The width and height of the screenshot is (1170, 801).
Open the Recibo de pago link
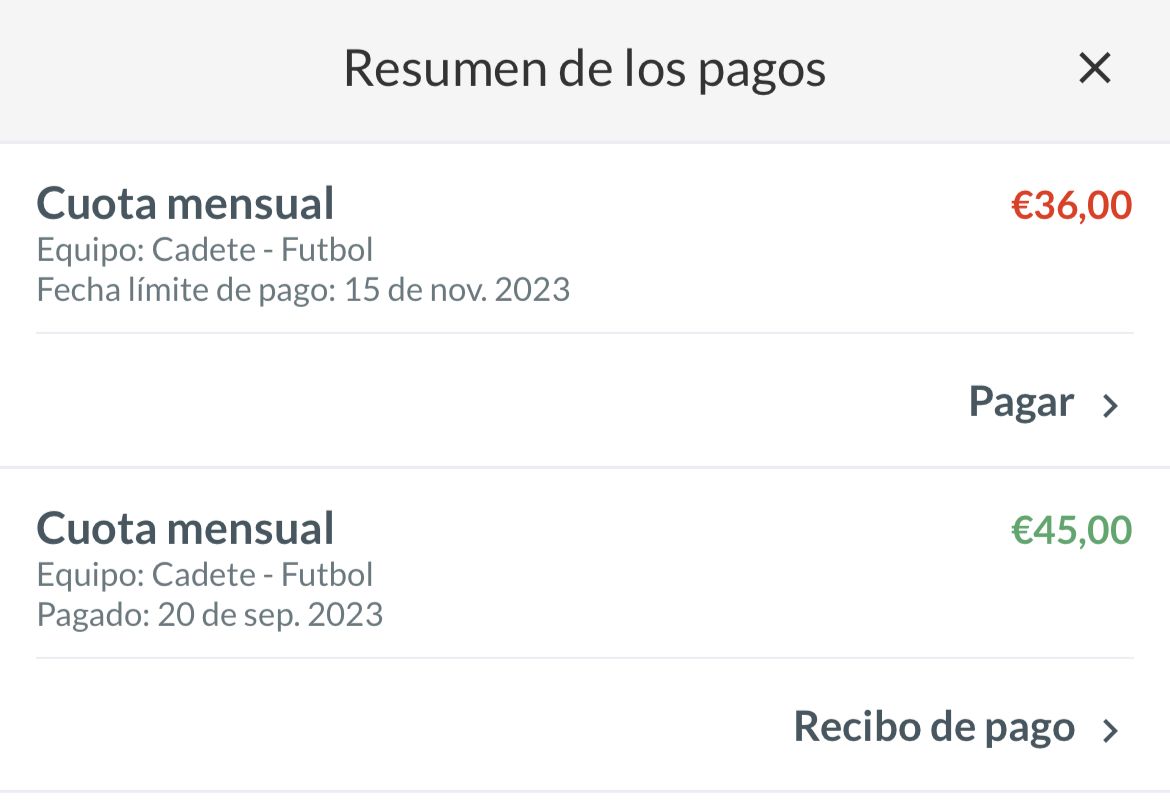[x=933, y=727]
